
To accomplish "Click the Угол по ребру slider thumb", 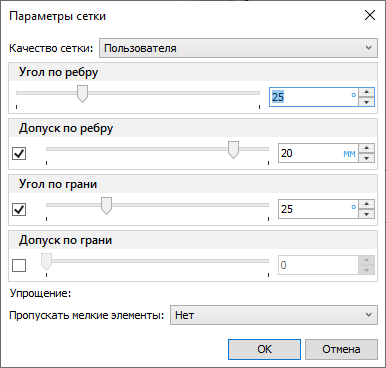I will pos(82,94).
